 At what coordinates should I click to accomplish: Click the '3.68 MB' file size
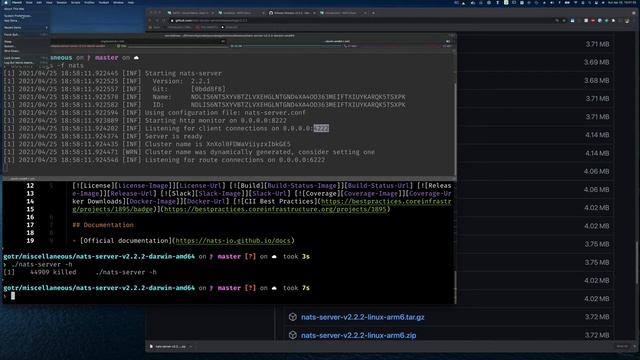pos(596,80)
